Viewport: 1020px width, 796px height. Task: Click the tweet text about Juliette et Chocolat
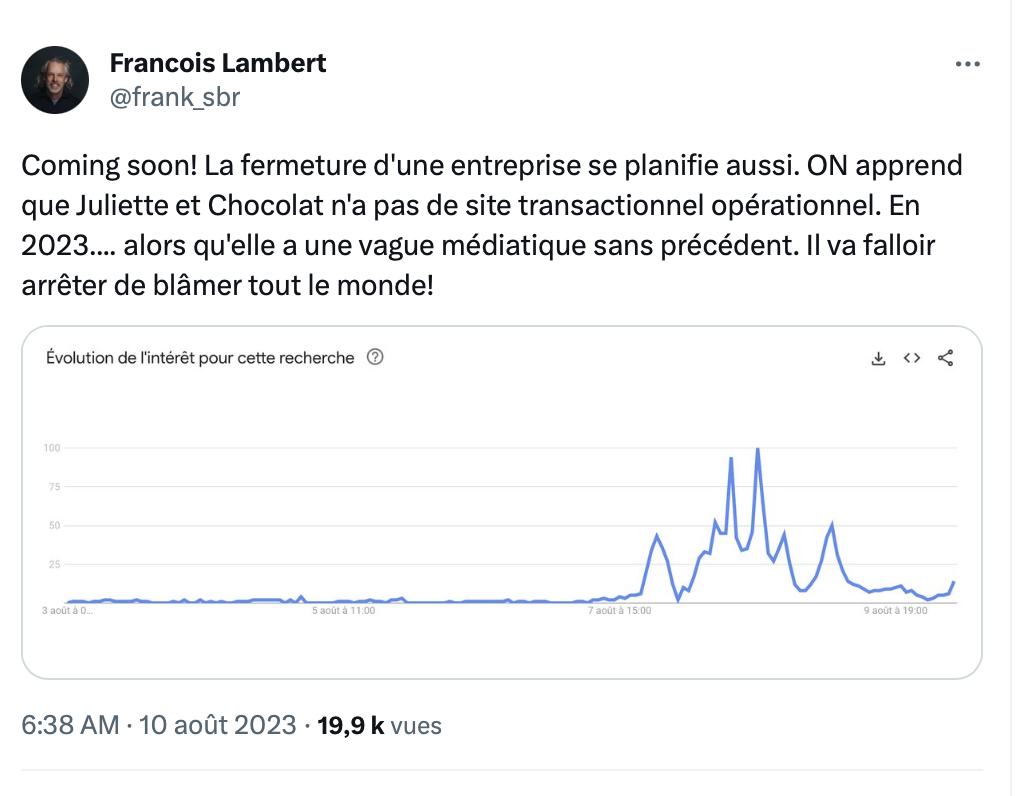[492, 225]
